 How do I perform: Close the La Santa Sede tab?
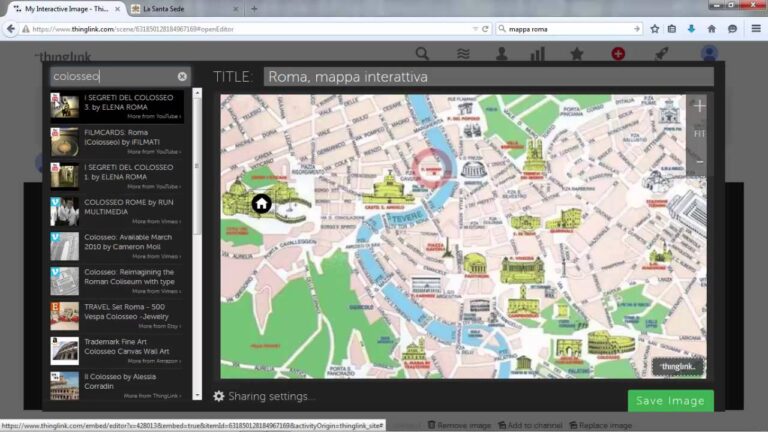(236, 9)
